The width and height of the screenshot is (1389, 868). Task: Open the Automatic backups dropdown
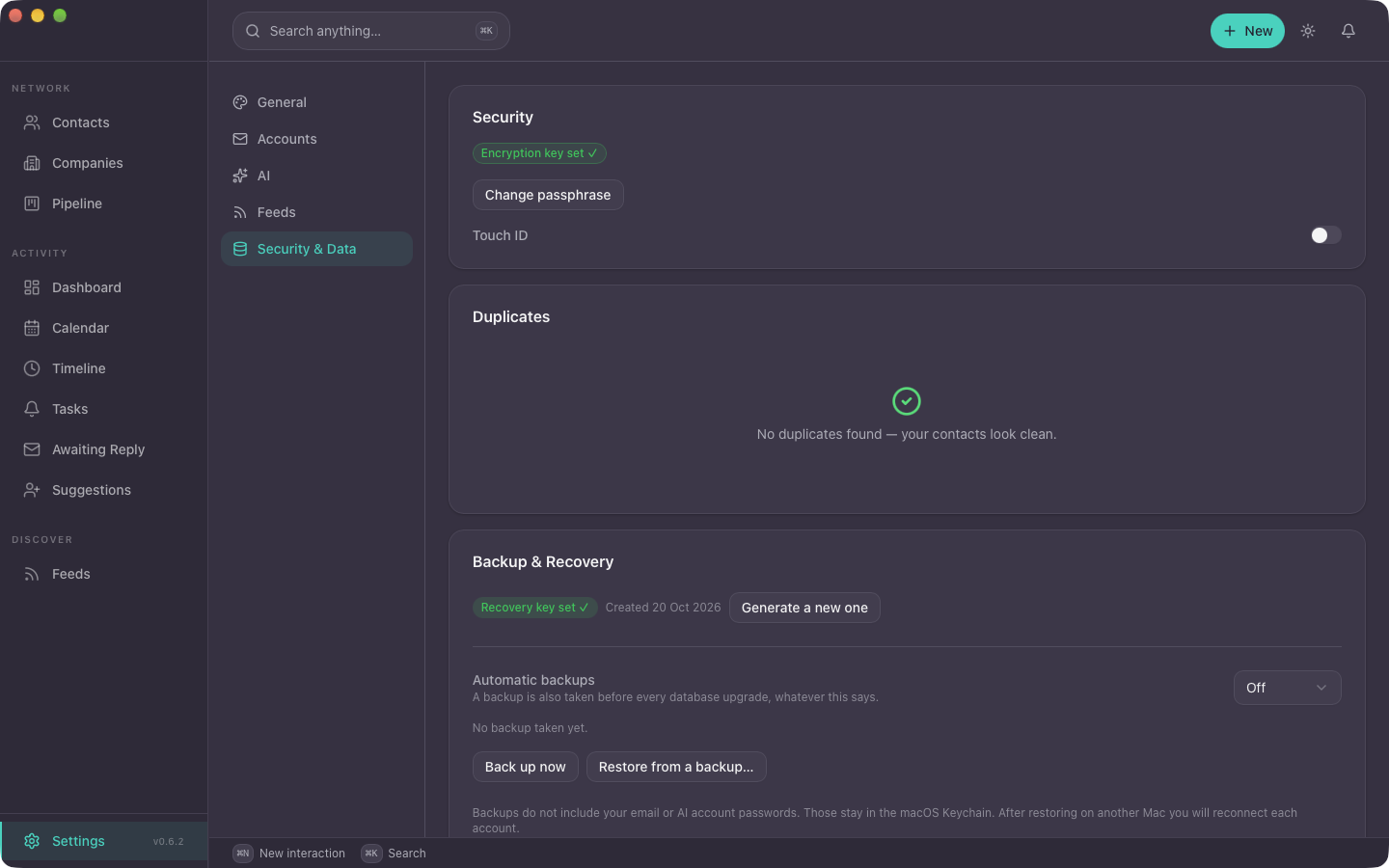coord(1287,688)
